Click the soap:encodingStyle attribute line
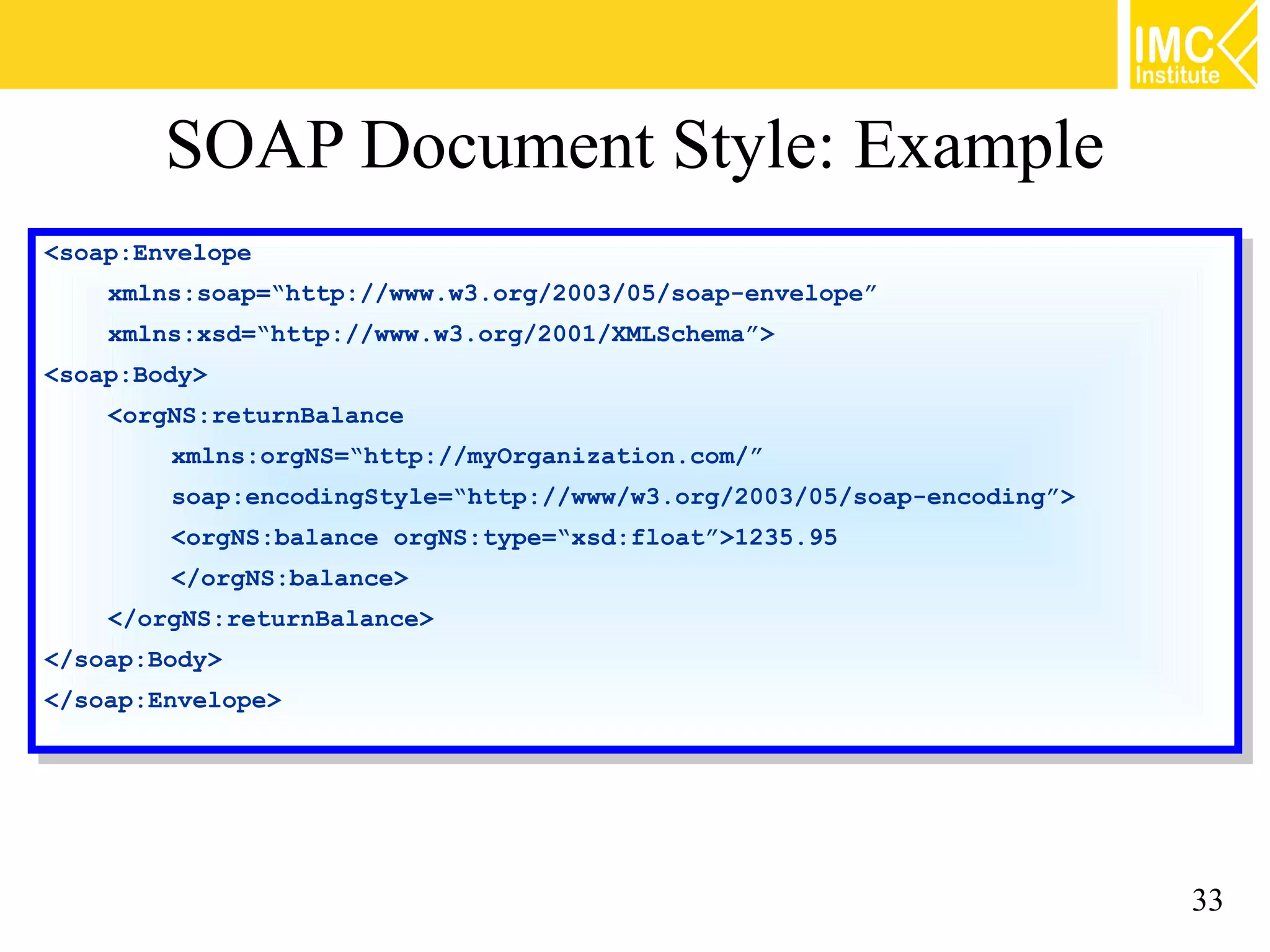Screen dimensions: 1270x952 pos(623,498)
